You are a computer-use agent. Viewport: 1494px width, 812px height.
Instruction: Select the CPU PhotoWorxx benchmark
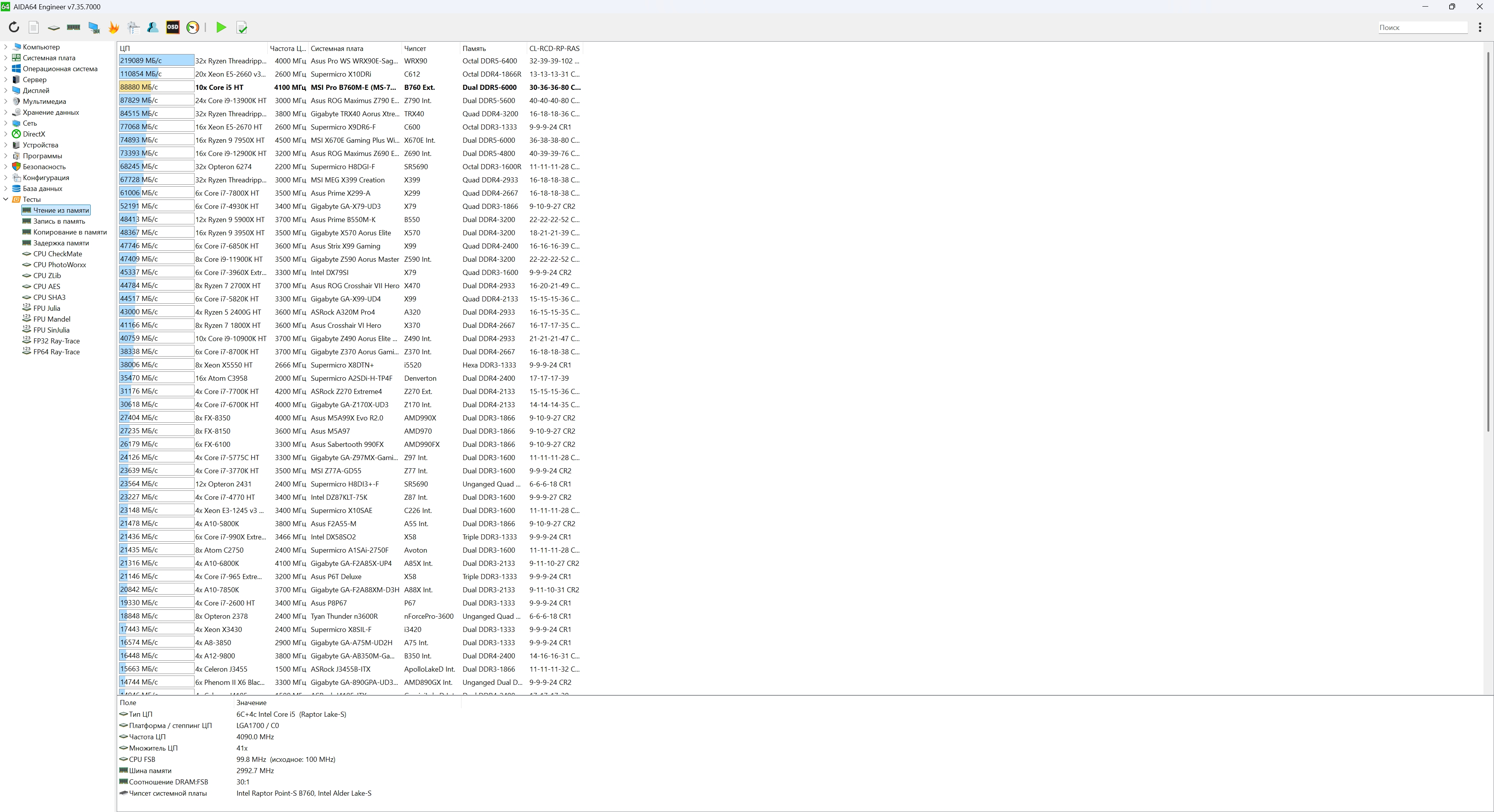click(x=59, y=265)
